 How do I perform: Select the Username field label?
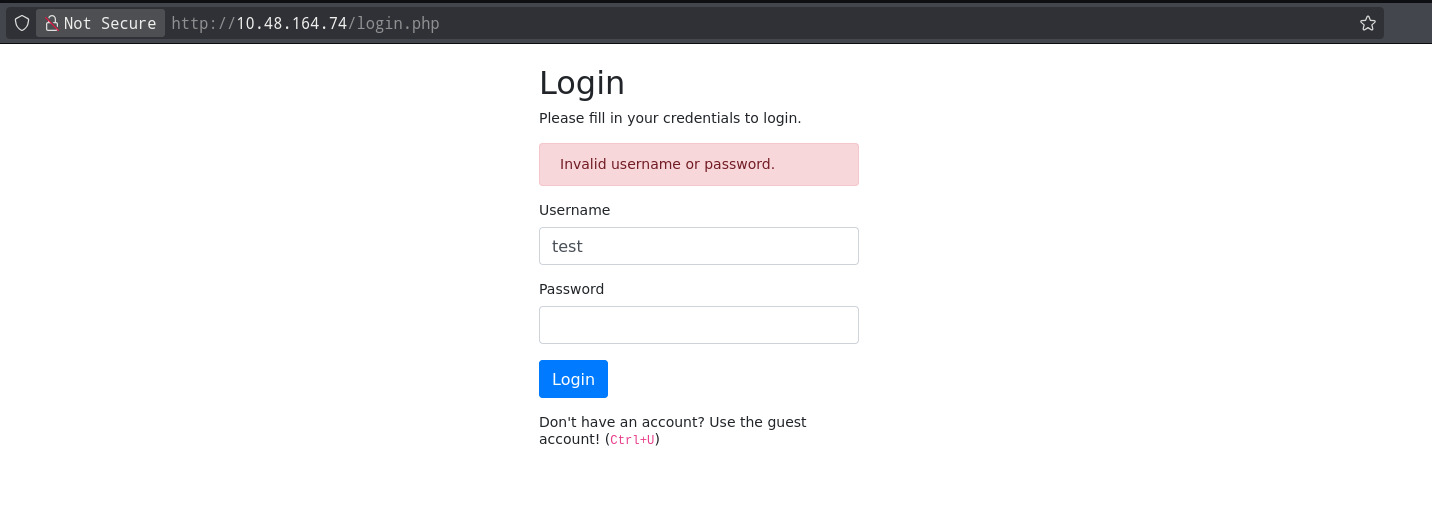tap(574, 210)
